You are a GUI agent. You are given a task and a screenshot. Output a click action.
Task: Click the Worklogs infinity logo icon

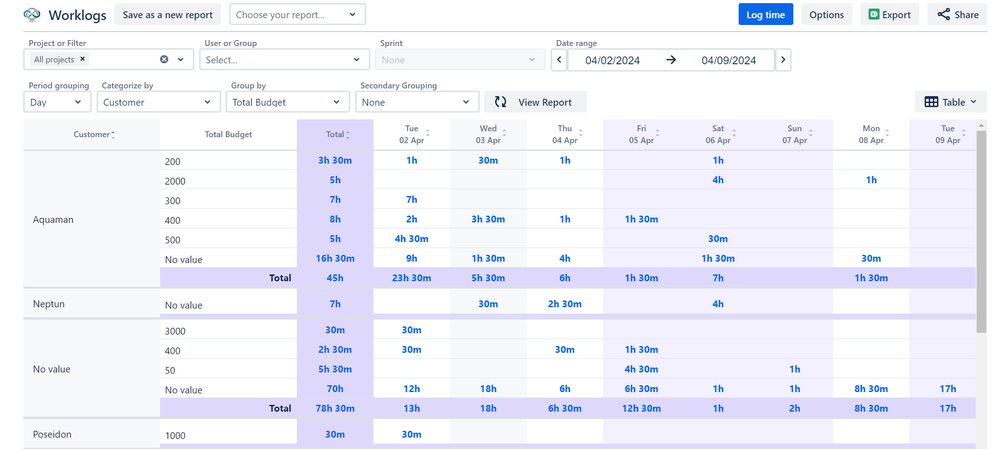click(x=31, y=15)
